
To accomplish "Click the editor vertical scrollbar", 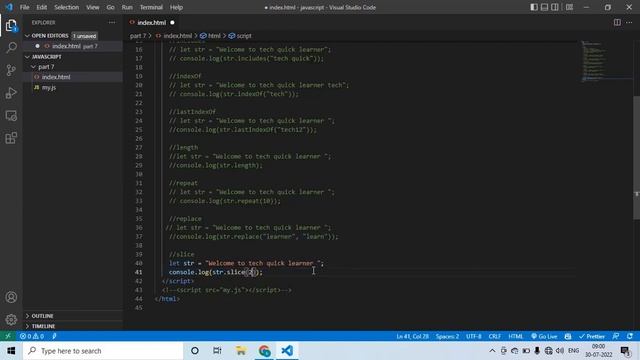I will click(636, 158).
